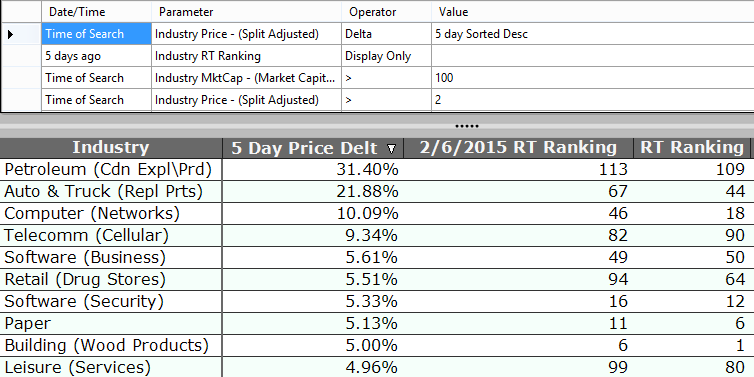Screen dimensions: 754x377
Task: Click the RT Ranking column header
Action: pyautogui.click(x=691, y=148)
